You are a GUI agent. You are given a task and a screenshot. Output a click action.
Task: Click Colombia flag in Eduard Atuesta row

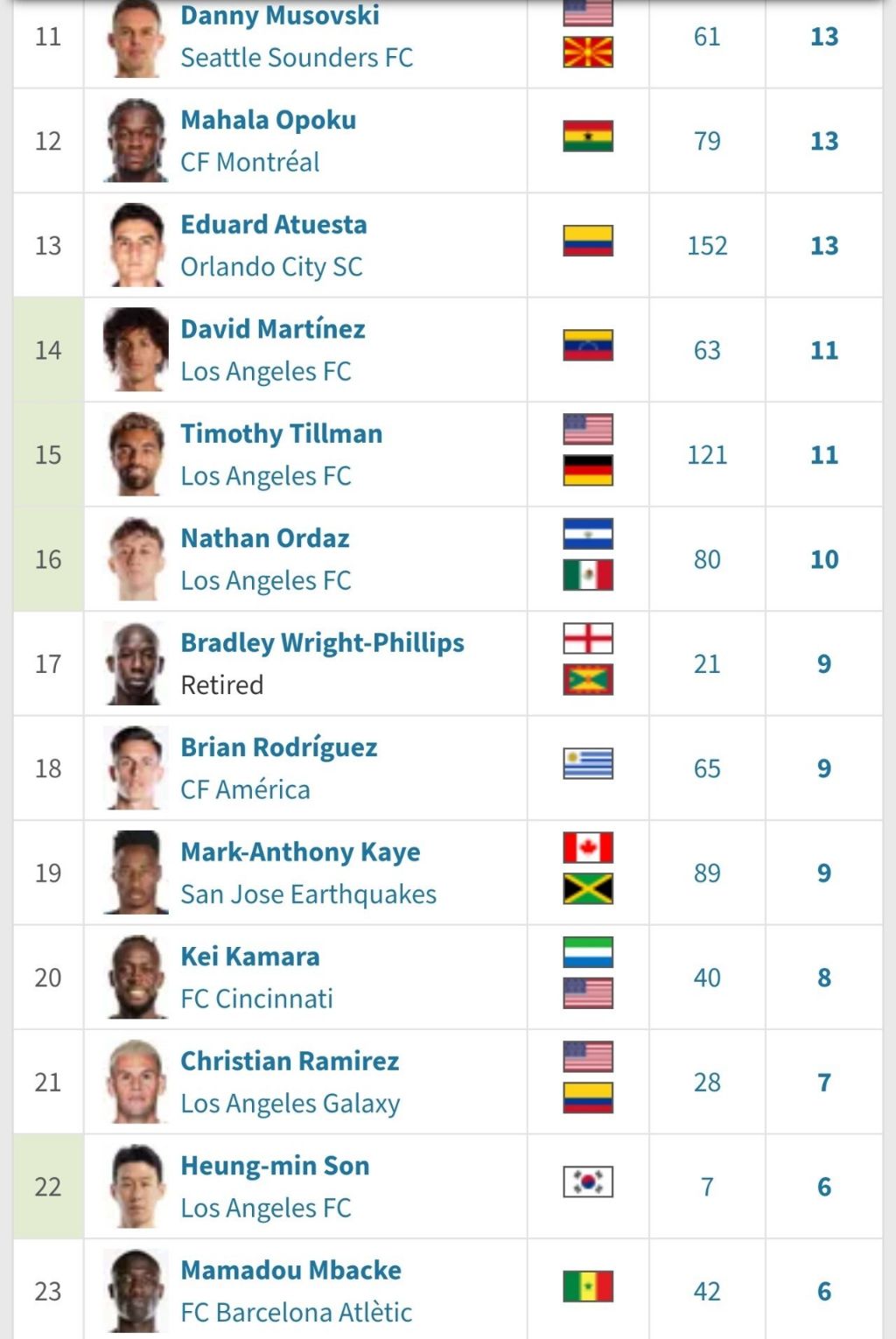pyautogui.click(x=588, y=241)
